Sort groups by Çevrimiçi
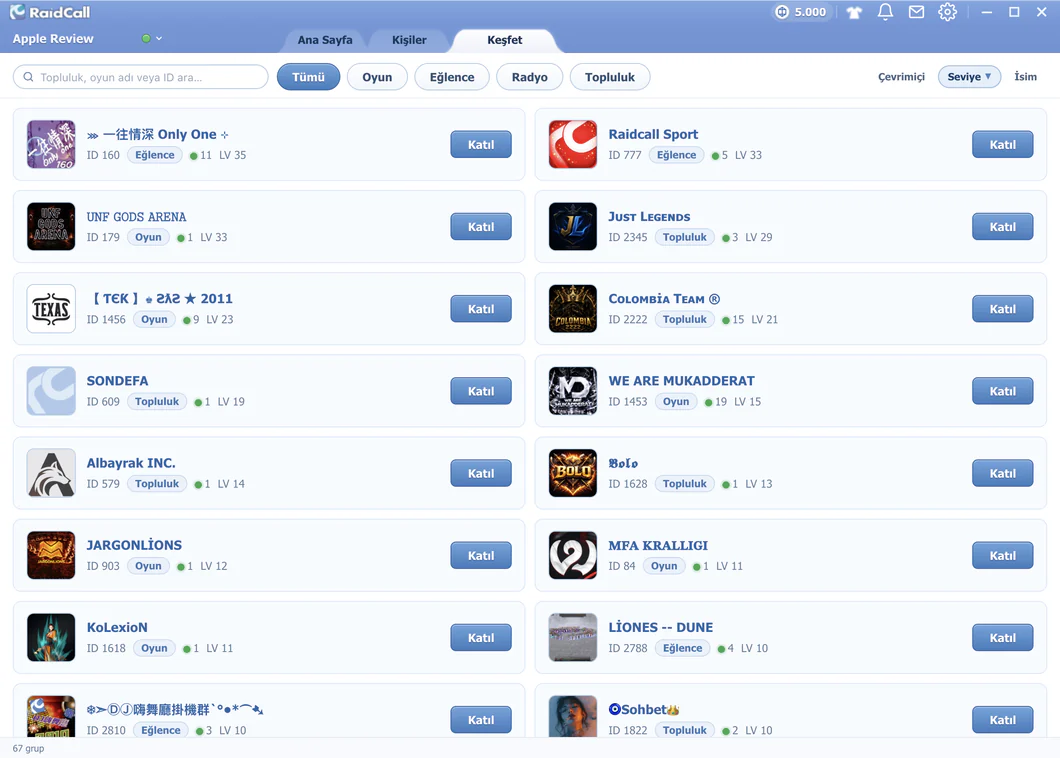Image resolution: width=1060 pixels, height=758 pixels. (901, 76)
